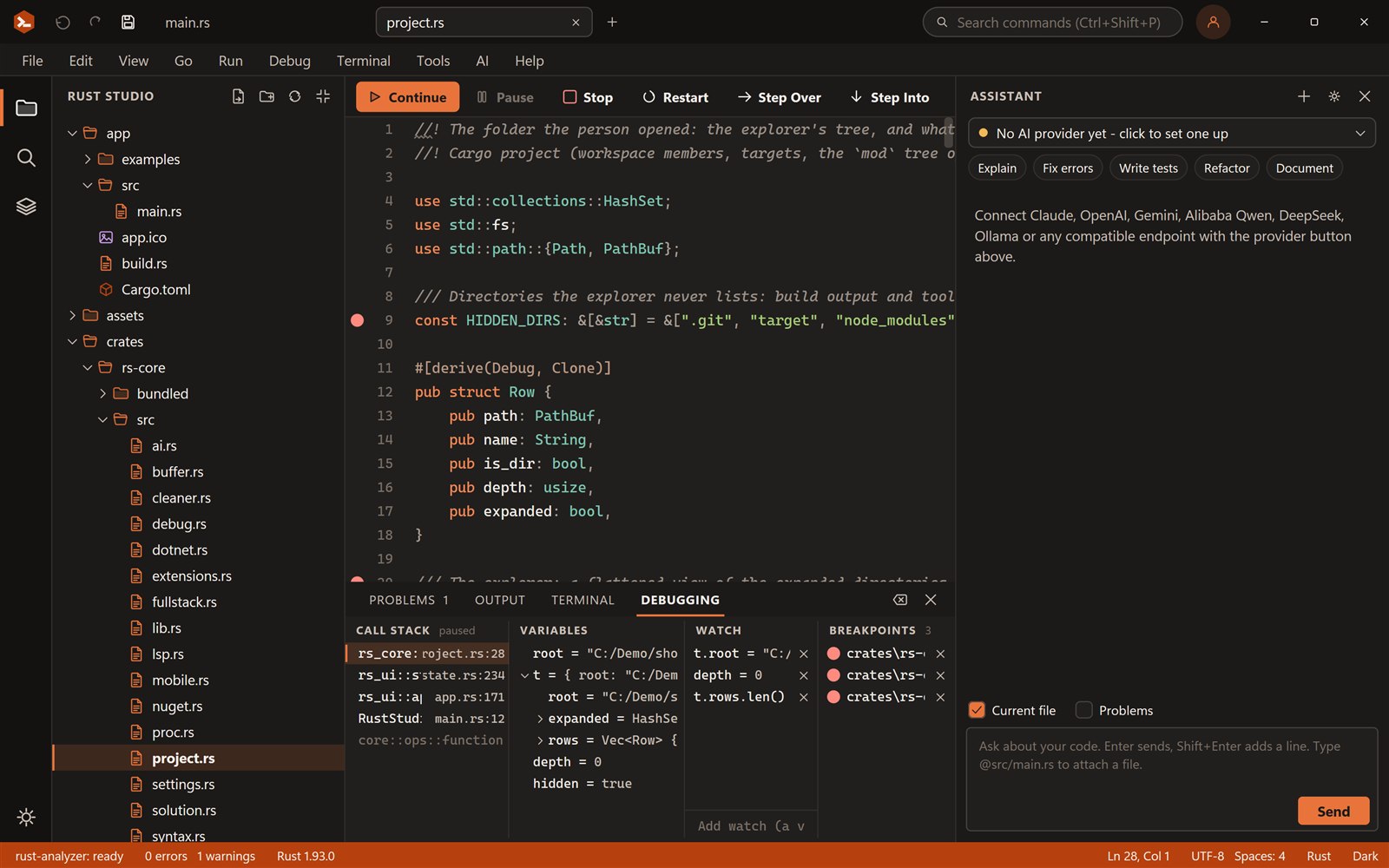1389x868 pixels.
Task: Expand the examples folder
Action: click(88, 160)
